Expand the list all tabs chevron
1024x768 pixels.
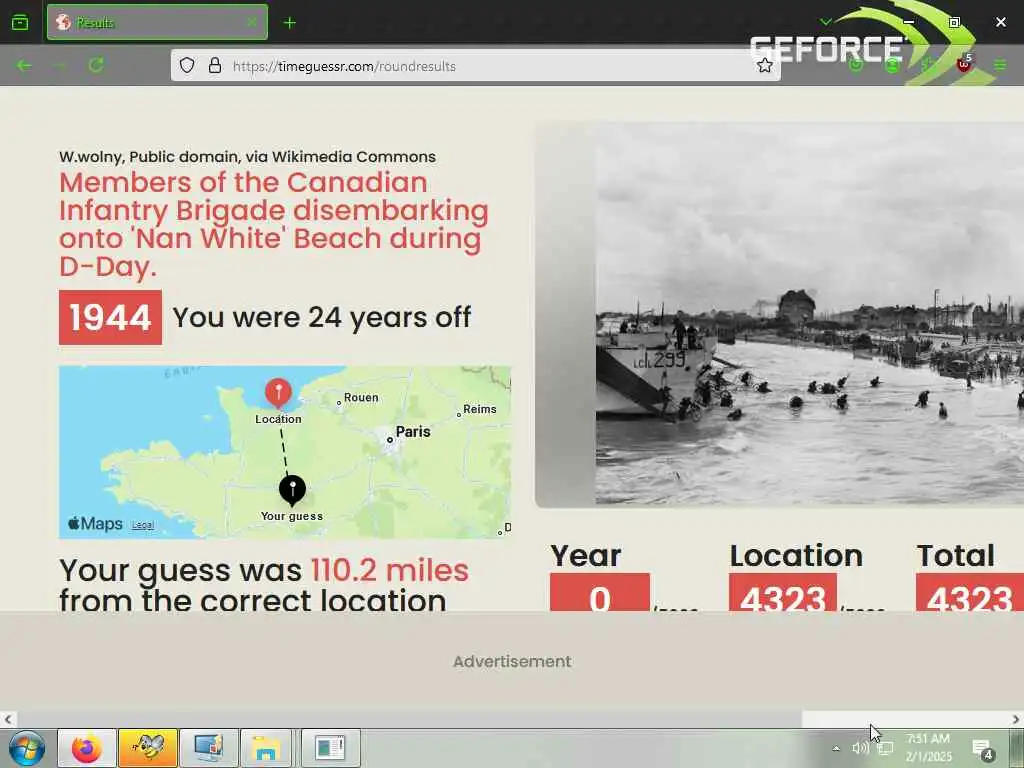(x=825, y=22)
